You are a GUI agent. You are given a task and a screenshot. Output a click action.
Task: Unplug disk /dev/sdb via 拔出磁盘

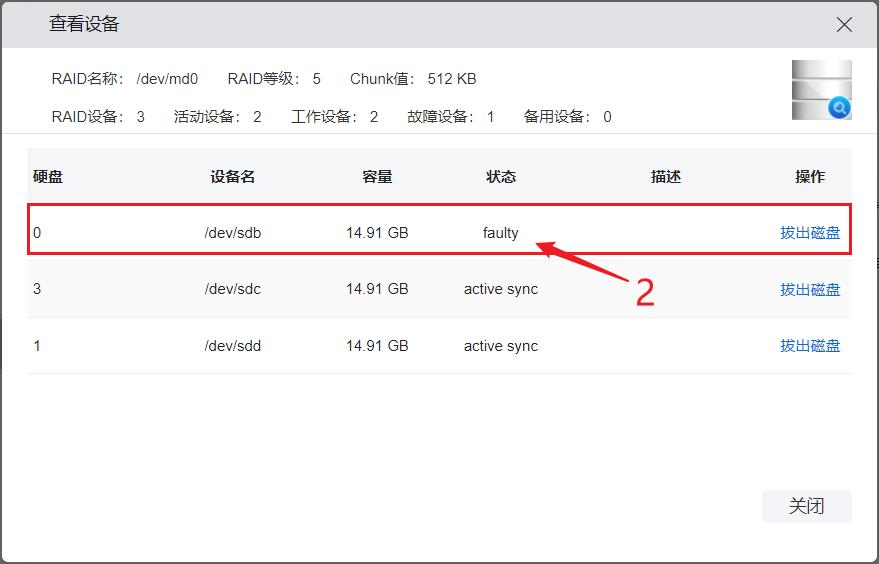810,233
